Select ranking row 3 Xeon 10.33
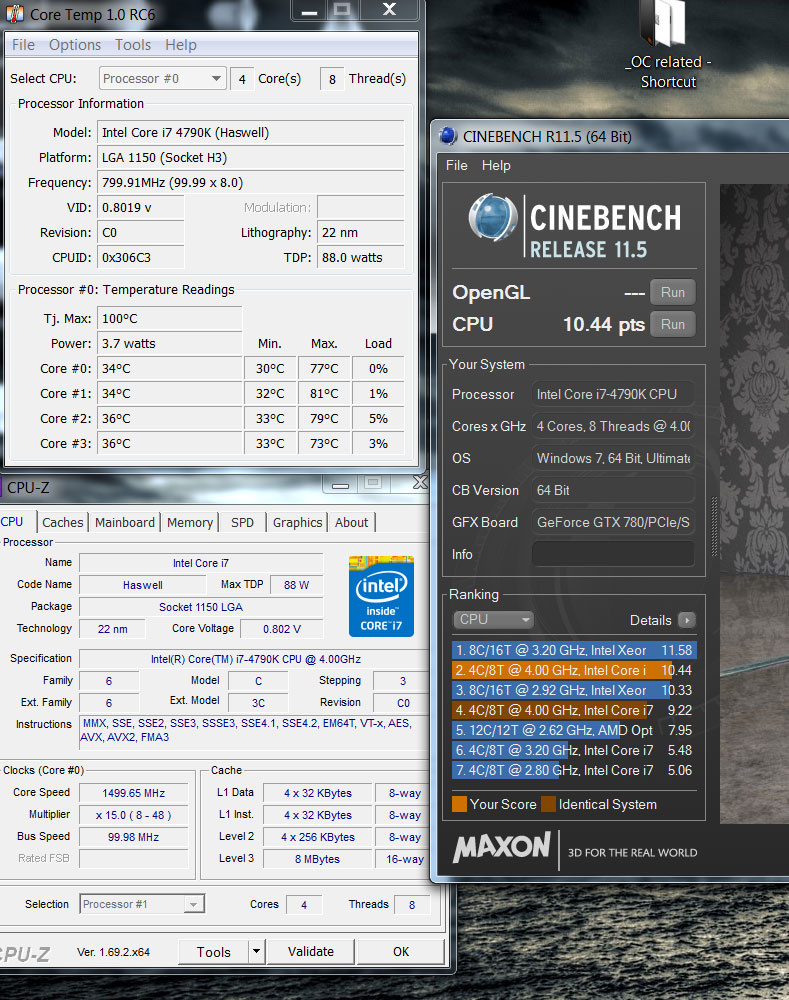The width and height of the screenshot is (789, 1000). [574, 690]
